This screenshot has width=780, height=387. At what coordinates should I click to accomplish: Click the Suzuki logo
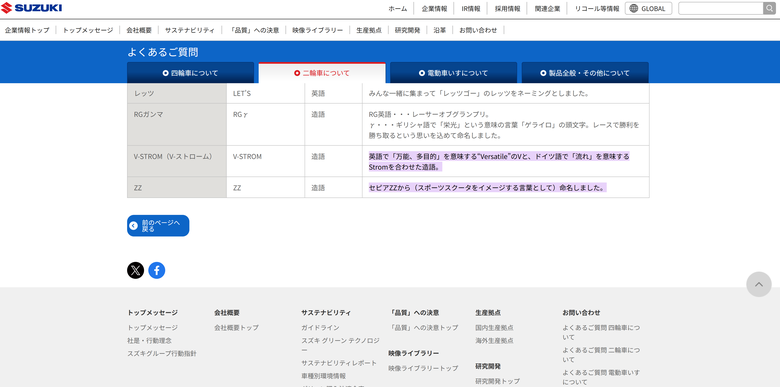click(31, 8)
